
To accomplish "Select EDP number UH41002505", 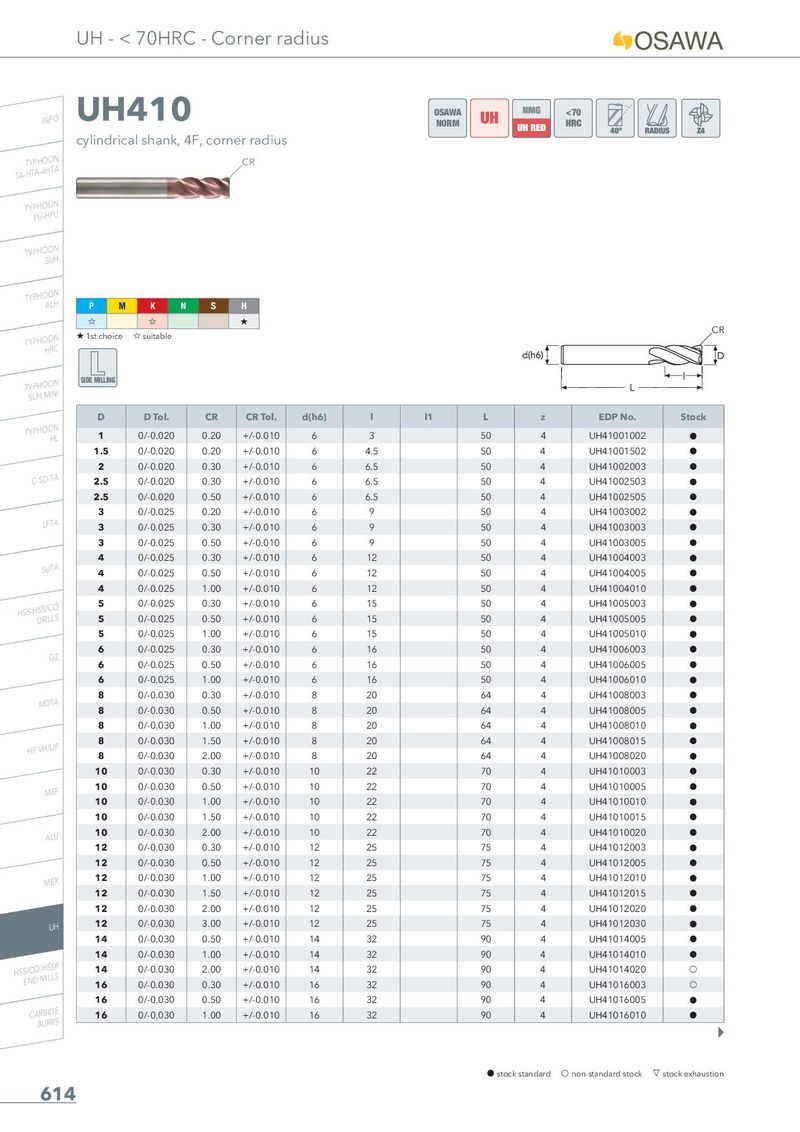I will click(617, 497).
